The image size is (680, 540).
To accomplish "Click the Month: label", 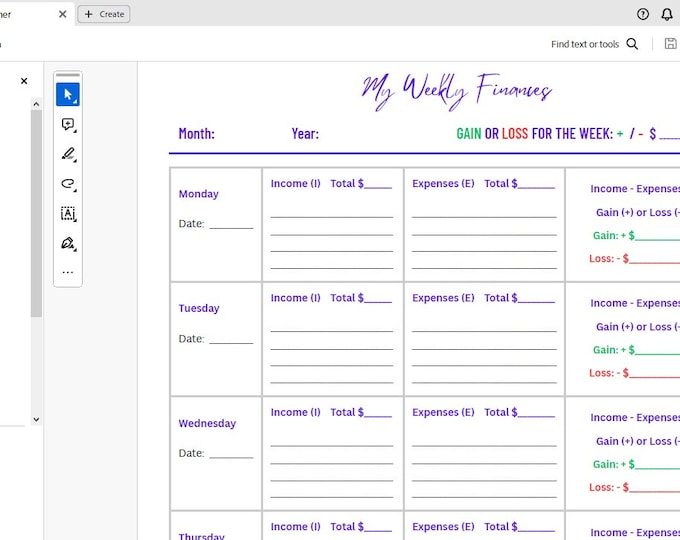I will (x=196, y=134).
